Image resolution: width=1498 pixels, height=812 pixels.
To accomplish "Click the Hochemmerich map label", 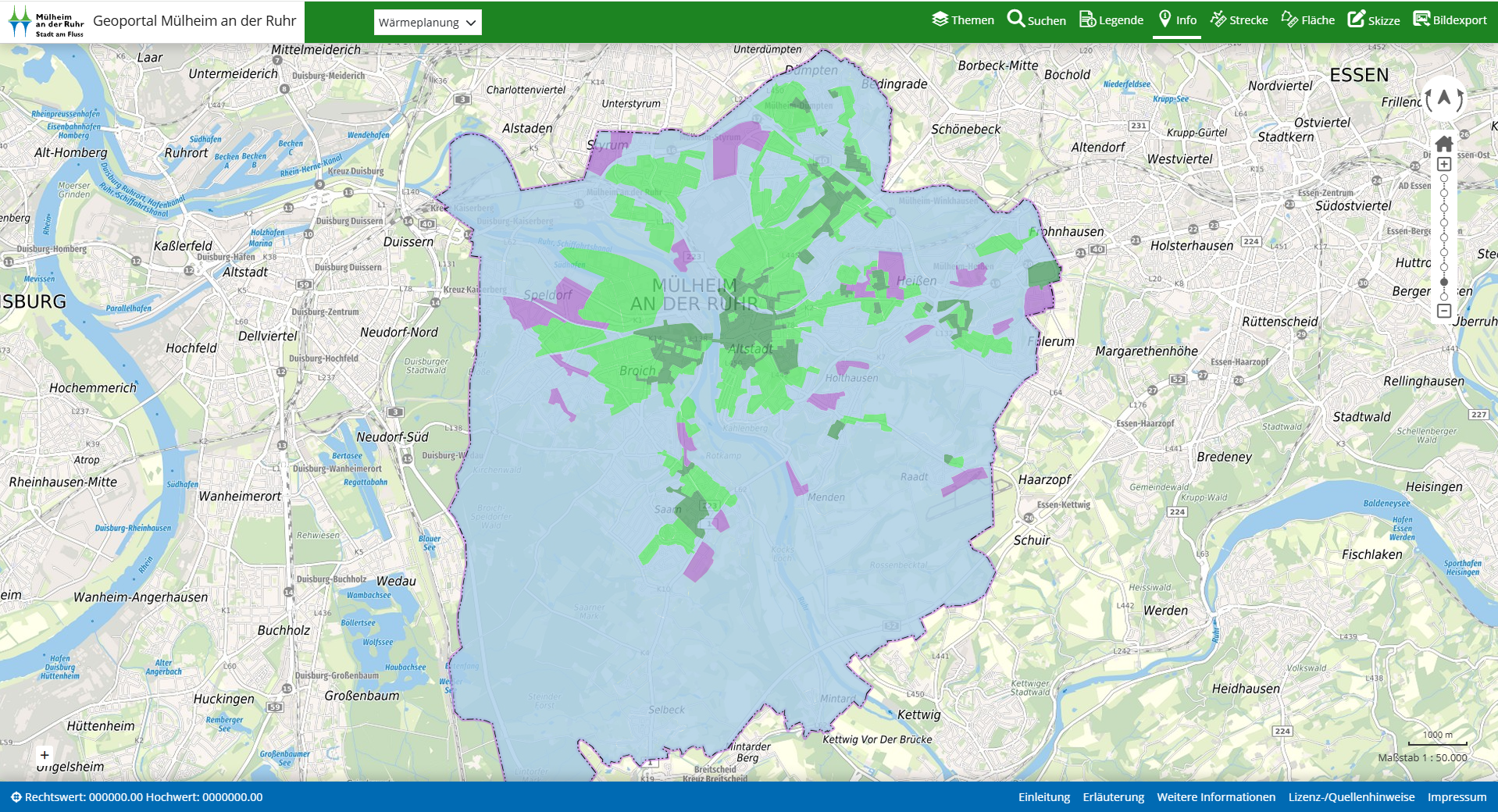I will [93, 388].
